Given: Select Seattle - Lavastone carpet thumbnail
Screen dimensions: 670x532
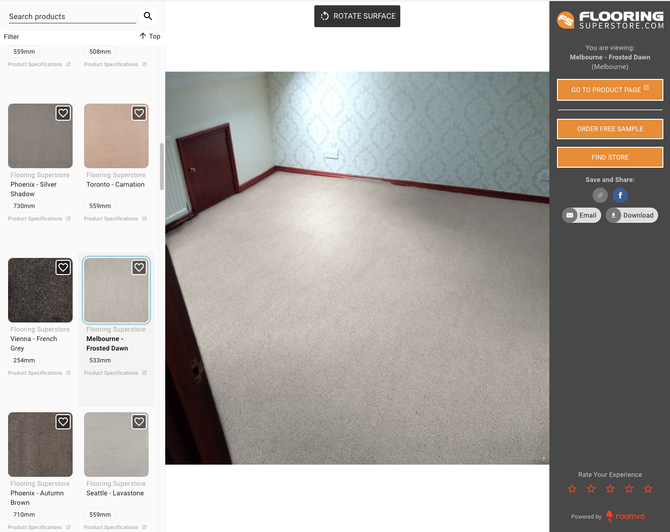Looking at the screenshot, I should [x=116, y=444].
